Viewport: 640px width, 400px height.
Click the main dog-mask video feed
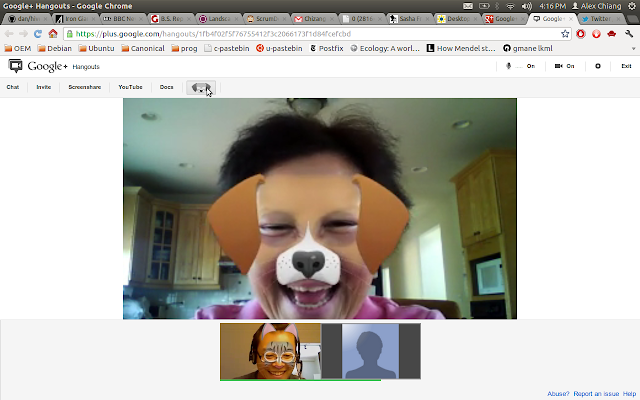pyautogui.click(x=320, y=208)
